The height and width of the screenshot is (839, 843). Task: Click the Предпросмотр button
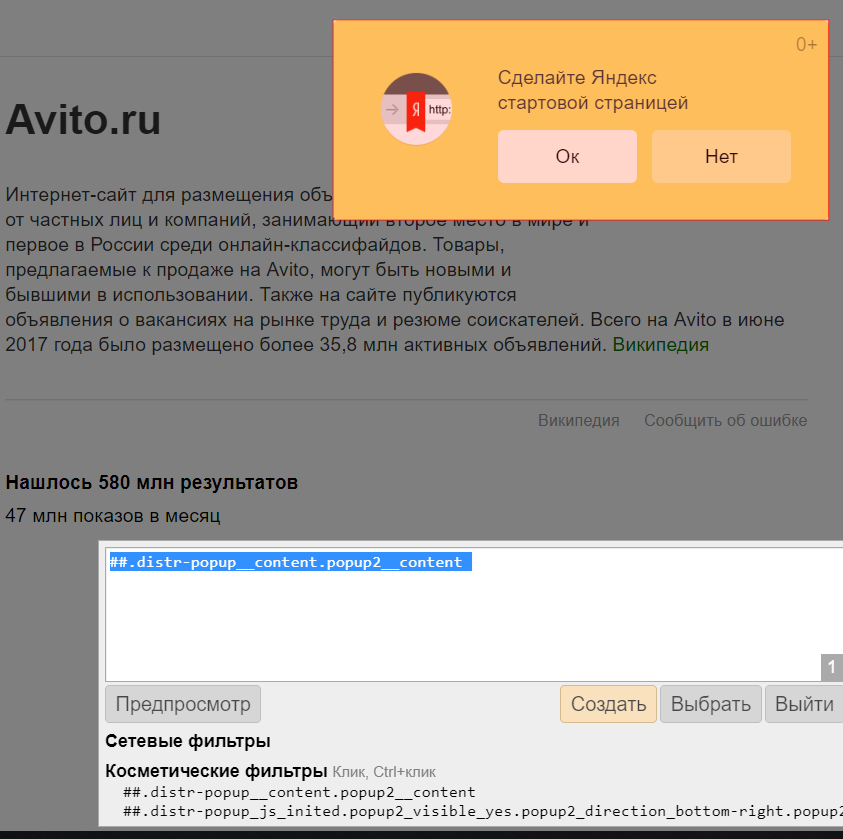183,704
